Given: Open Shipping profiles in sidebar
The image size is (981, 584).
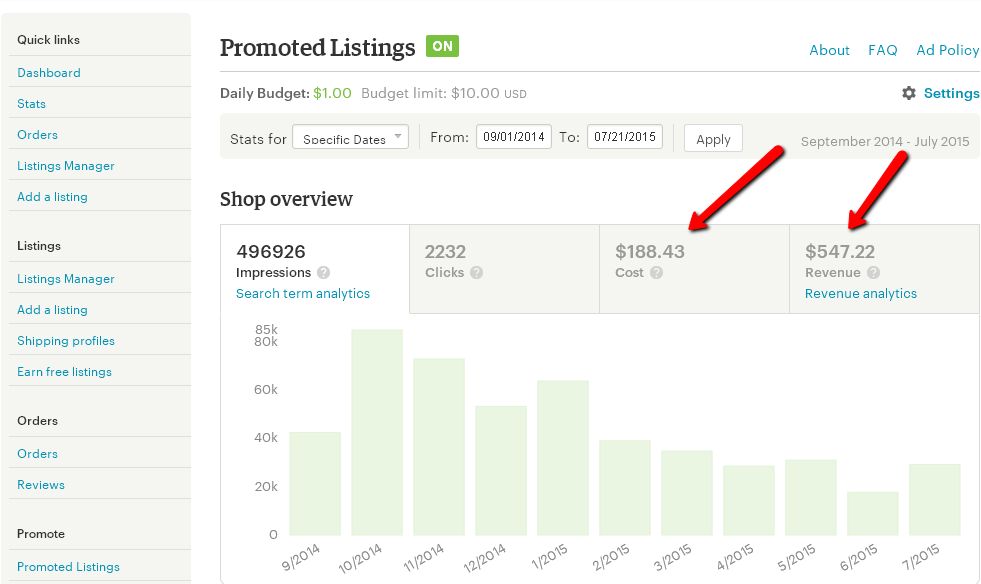Looking at the screenshot, I should 66,341.
